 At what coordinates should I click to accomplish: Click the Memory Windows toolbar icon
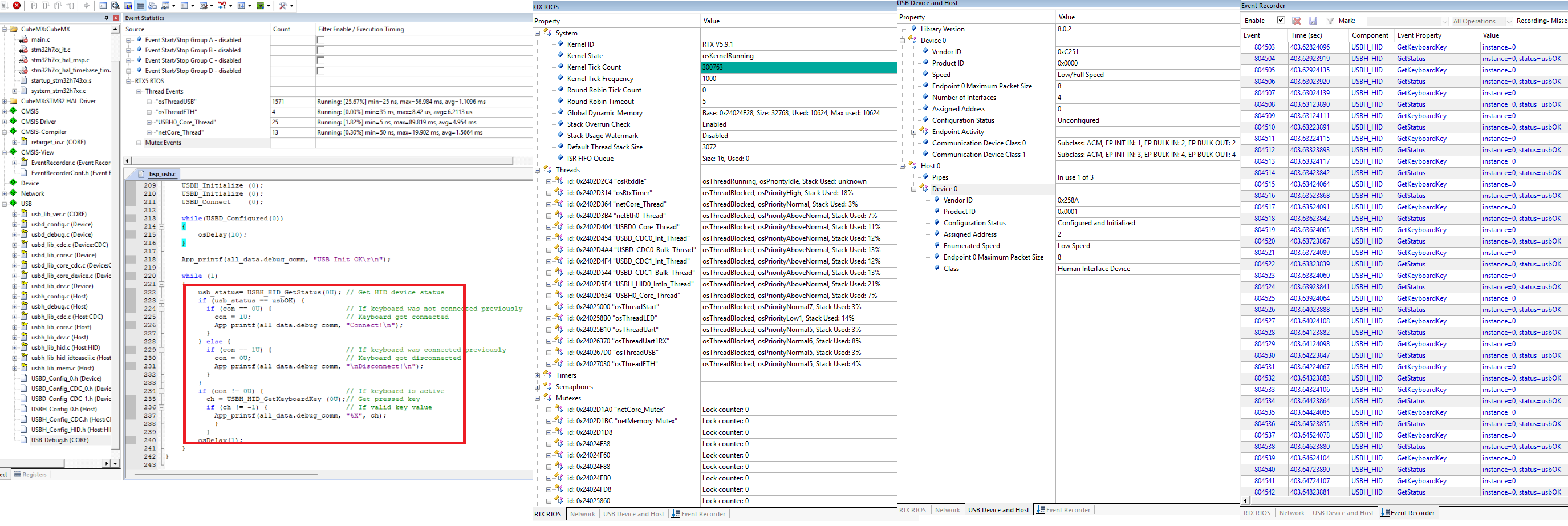coord(184,6)
